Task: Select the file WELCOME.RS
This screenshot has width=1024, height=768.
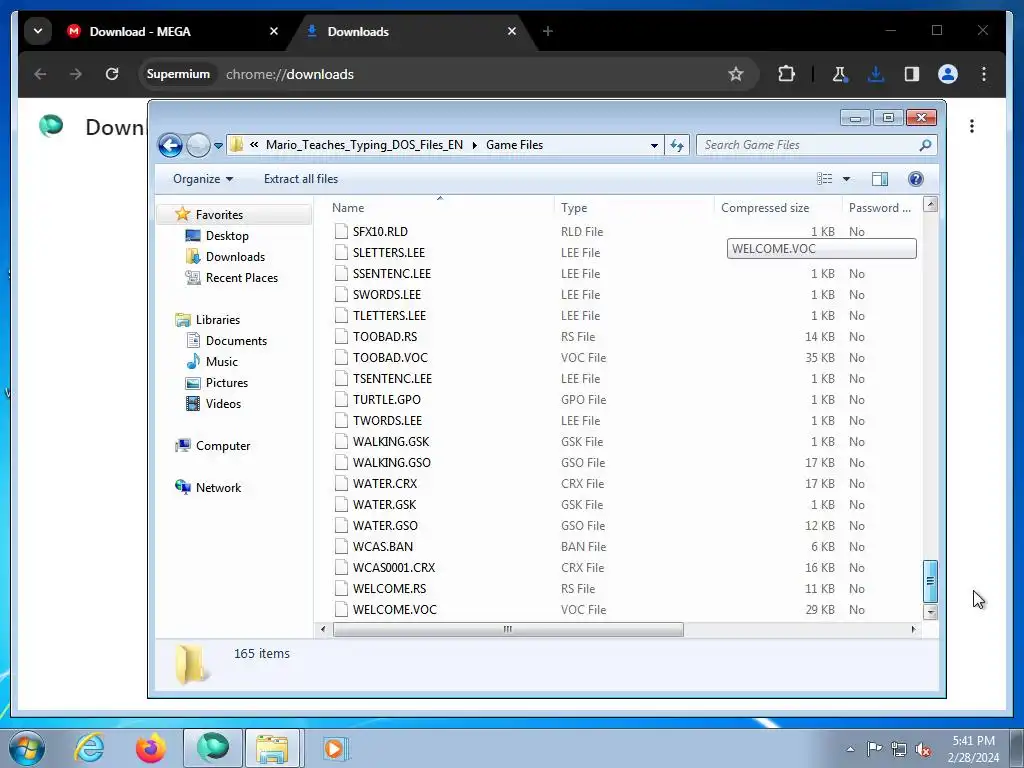Action: pos(389,588)
